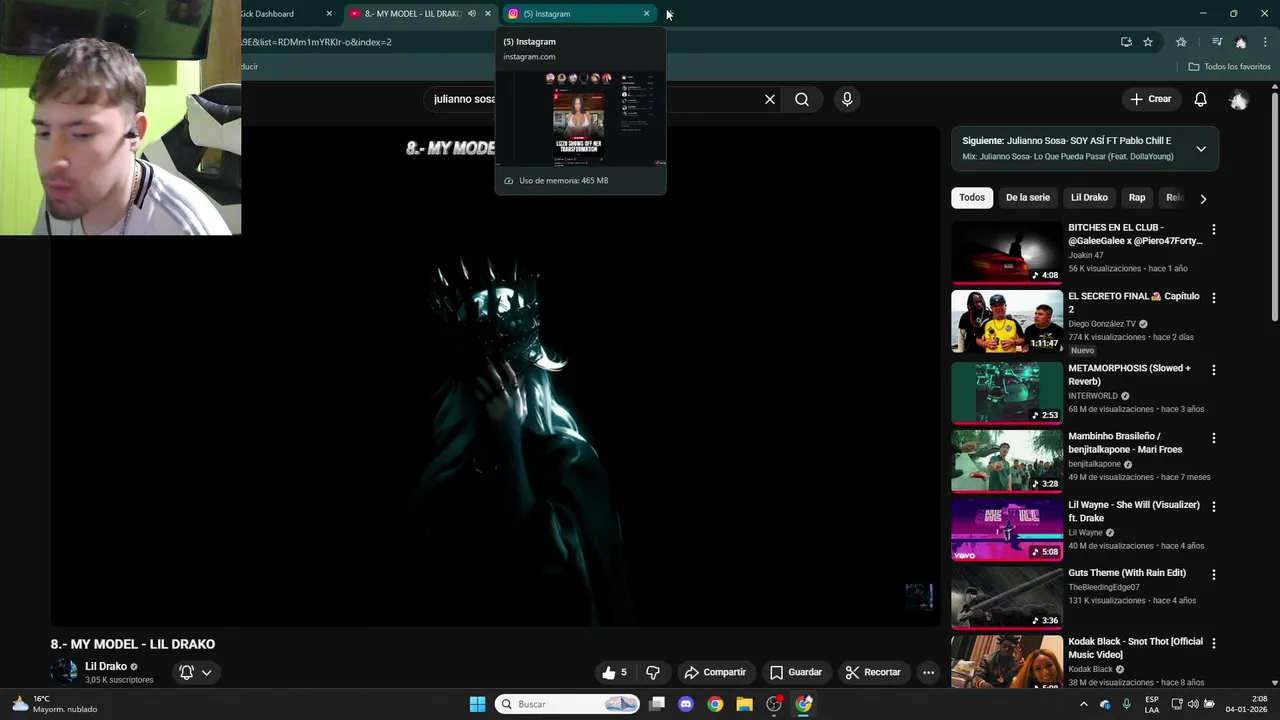1280x720 pixels.
Task: Select the Lil Drako filter chip
Action: [1089, 198]
